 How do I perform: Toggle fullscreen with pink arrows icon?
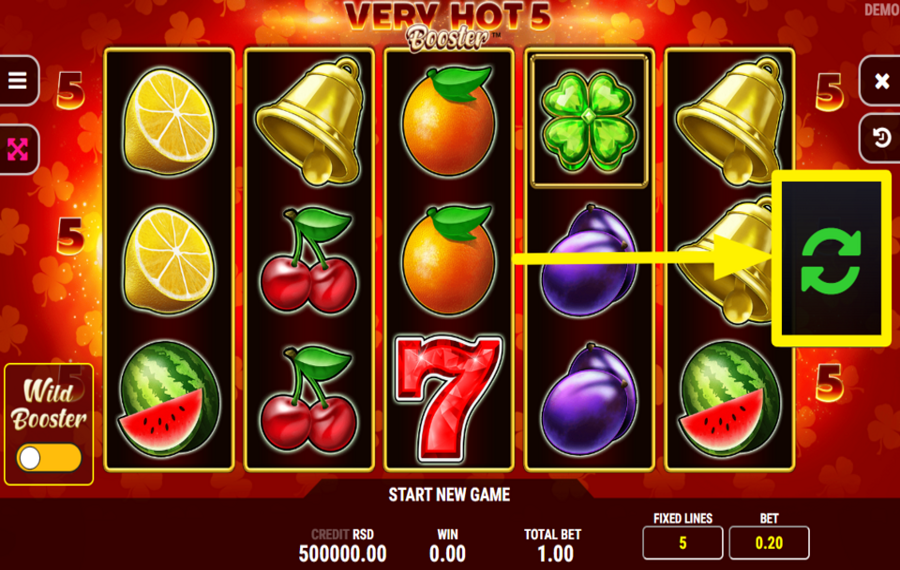point(18,150)
